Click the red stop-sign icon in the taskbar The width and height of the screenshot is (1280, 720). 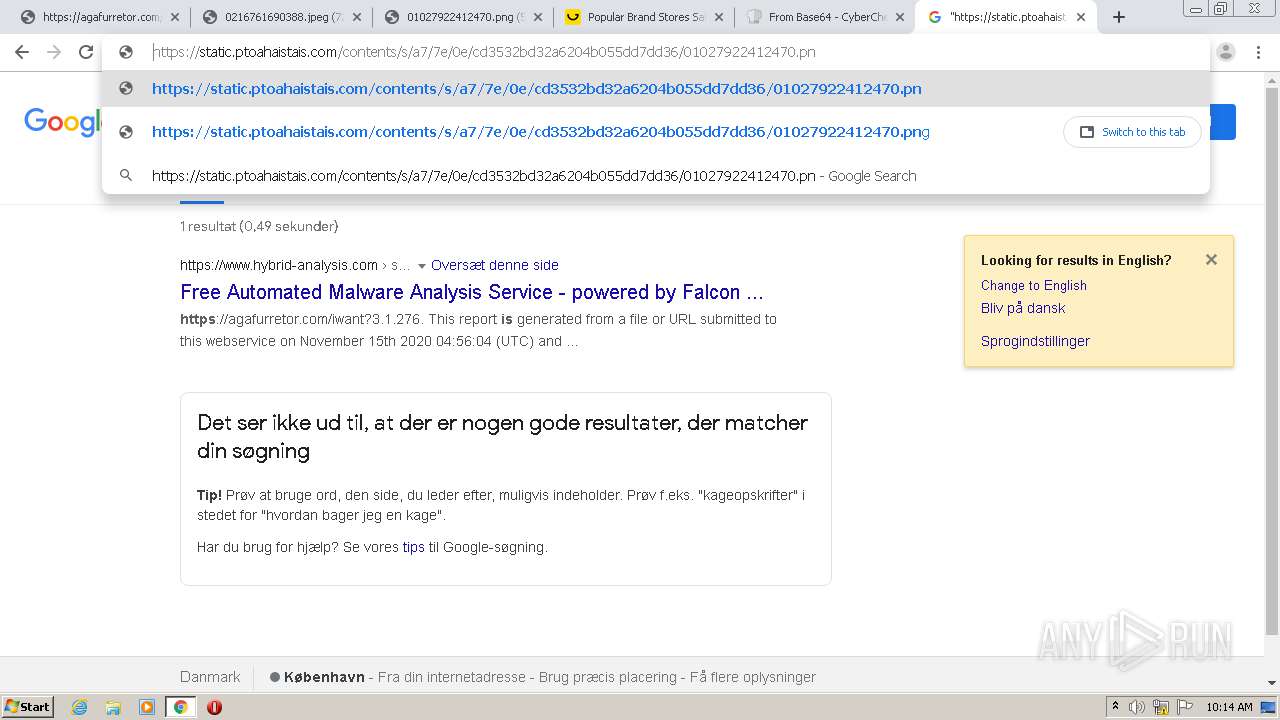point(214,707)
